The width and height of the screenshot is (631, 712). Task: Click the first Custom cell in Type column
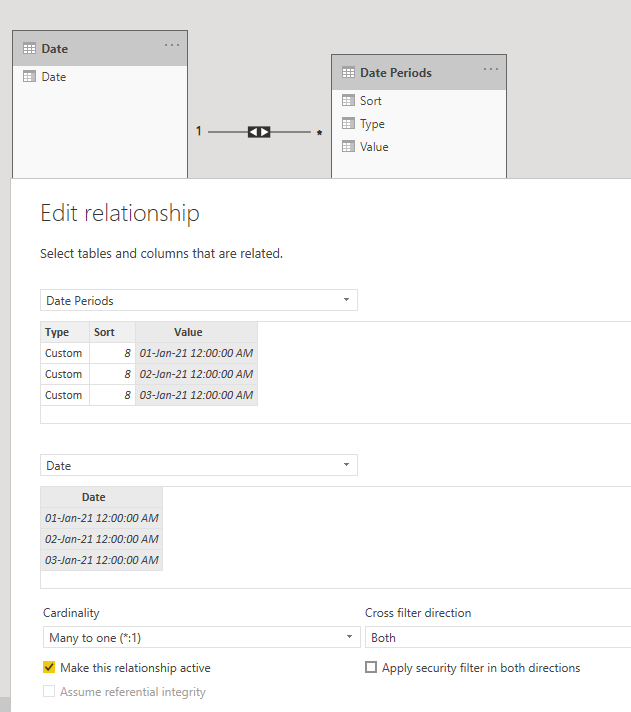click(65, 353)
